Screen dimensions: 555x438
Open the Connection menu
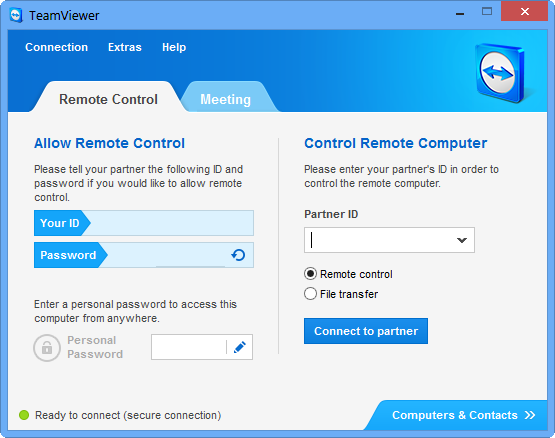coord(57,47)
